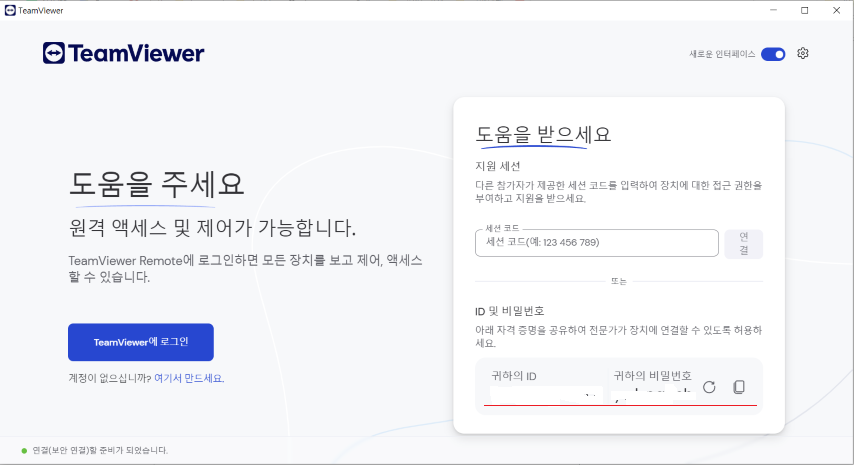The width and height of the screenshot is (854, 465).
Task: Click the connection ready status text
Action: coord(100,450)
